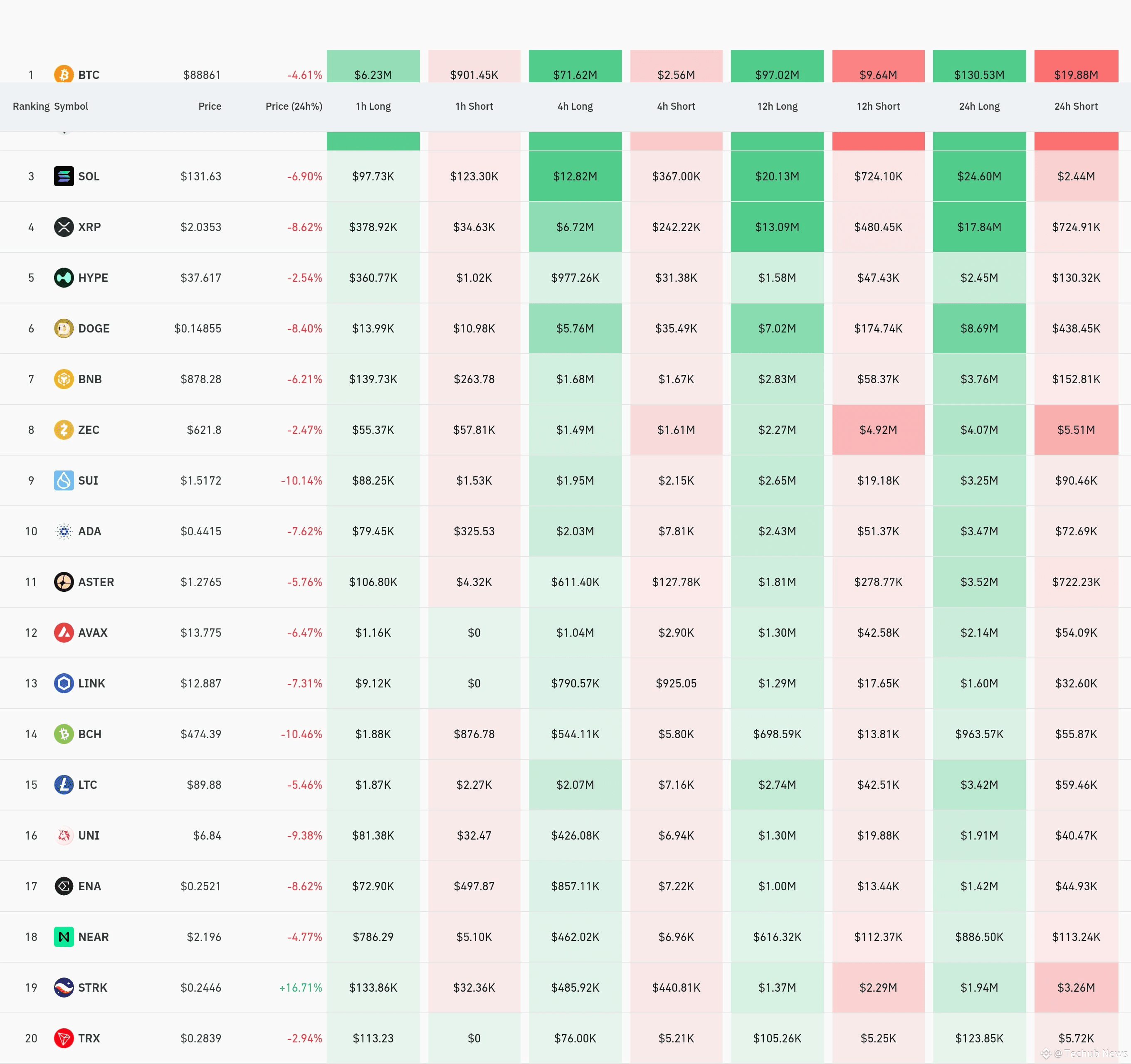Click the NEAR coin icon
This screenshot has width=1131, height=1064.
coord(64,937)
